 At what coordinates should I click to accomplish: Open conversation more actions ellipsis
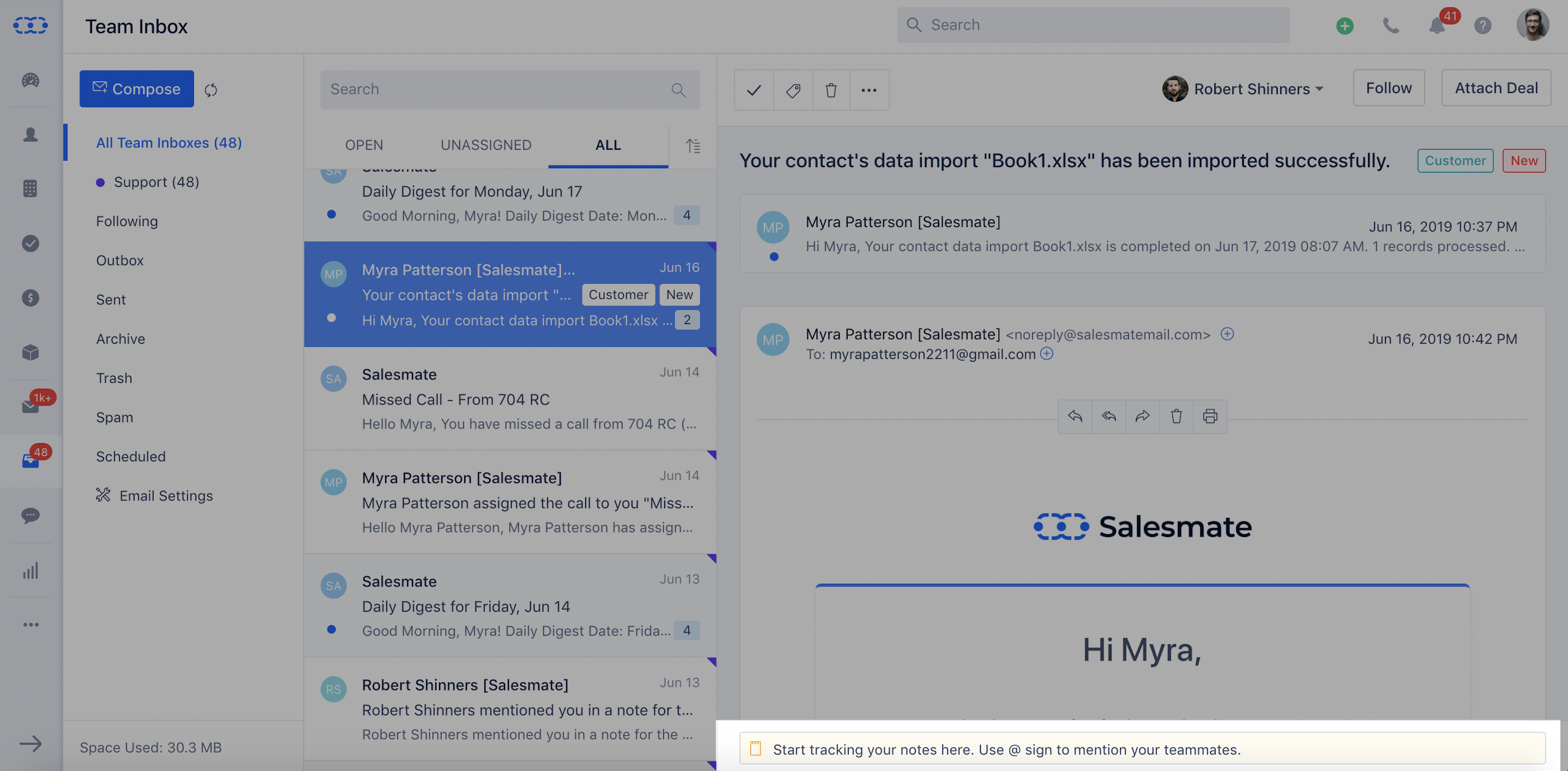coord(869,90)
